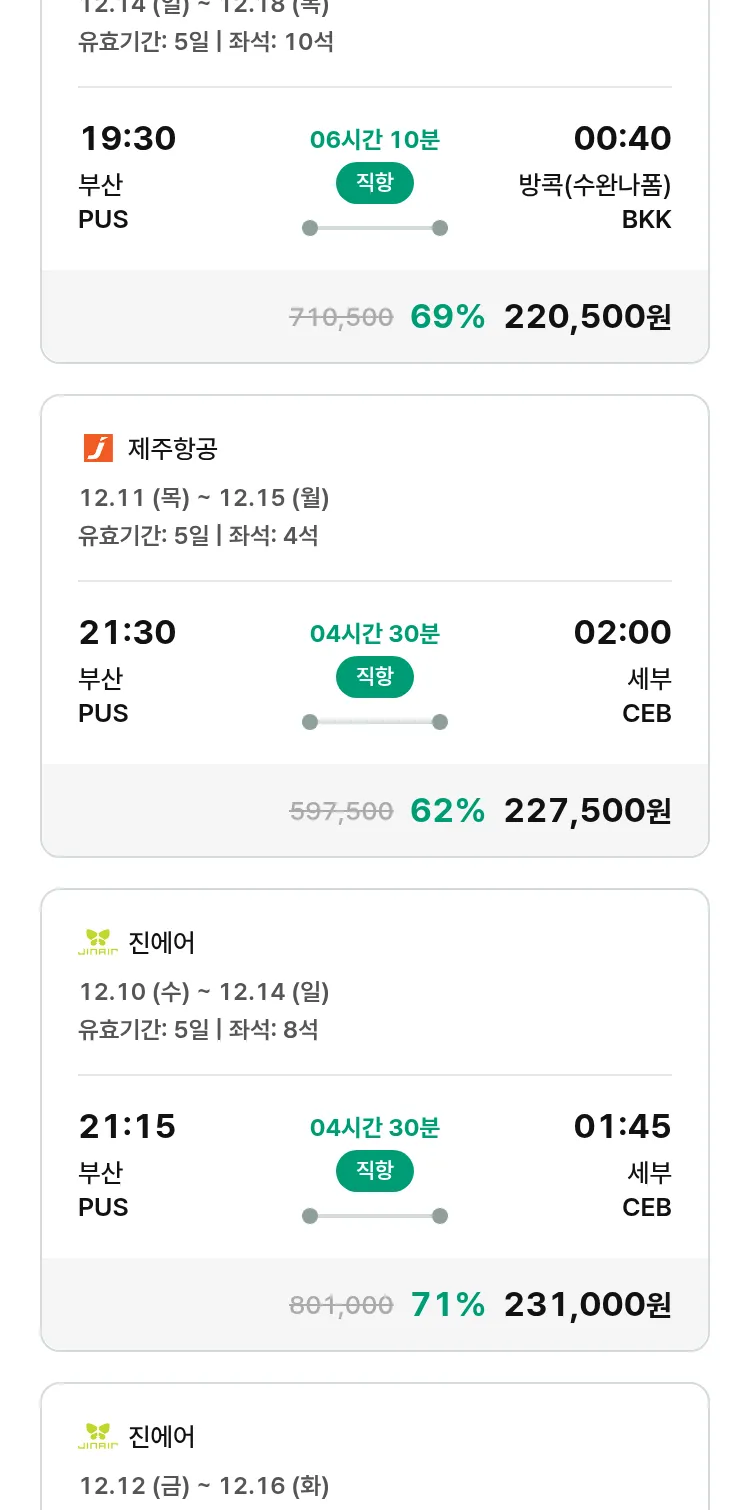Tap the 직항 badge on Jin Air 21:15 flight
This screenshot has height=1510, width=750.
point(374,1171)
